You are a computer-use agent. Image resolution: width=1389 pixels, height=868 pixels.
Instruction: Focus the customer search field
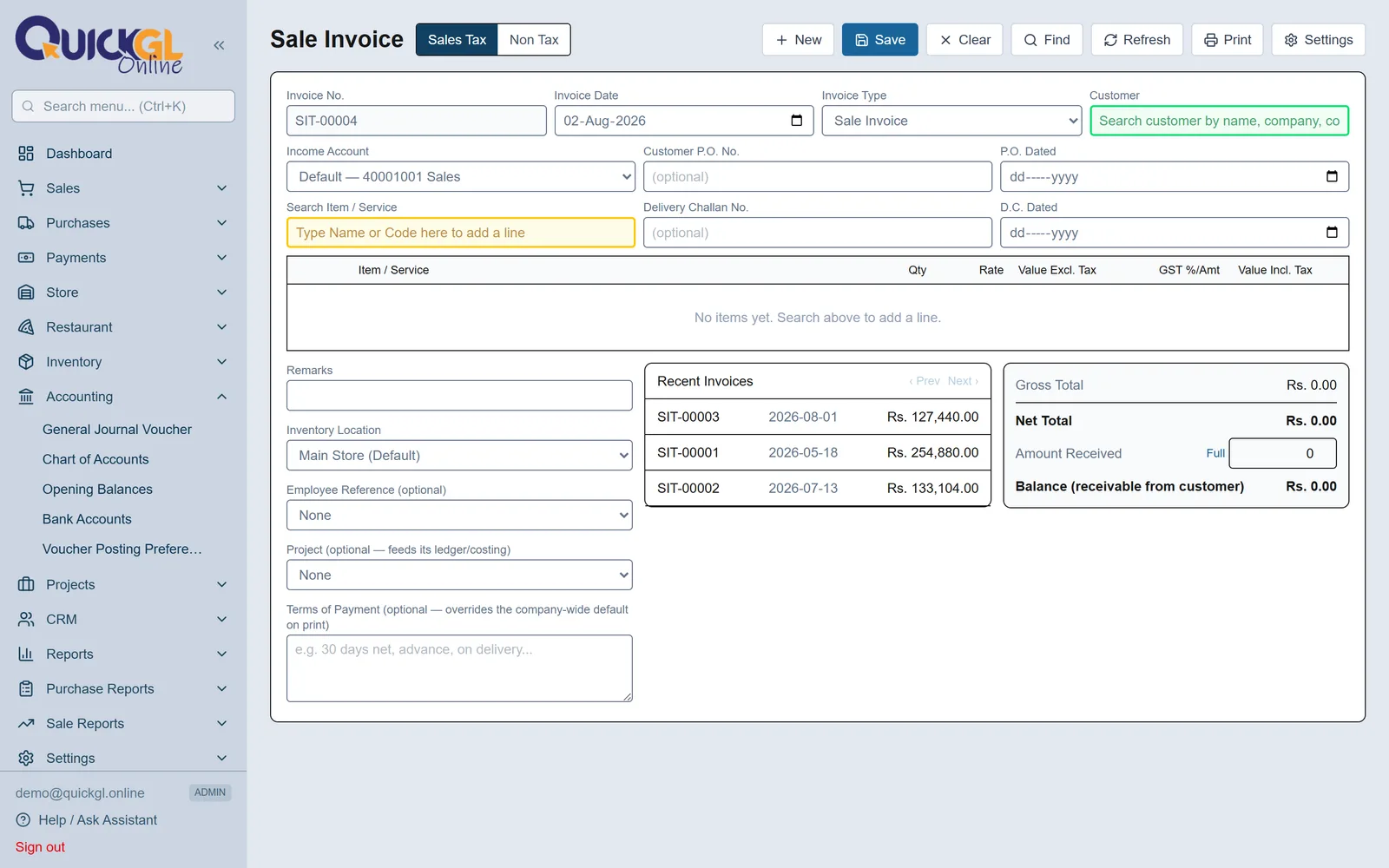pos(1219,121)
